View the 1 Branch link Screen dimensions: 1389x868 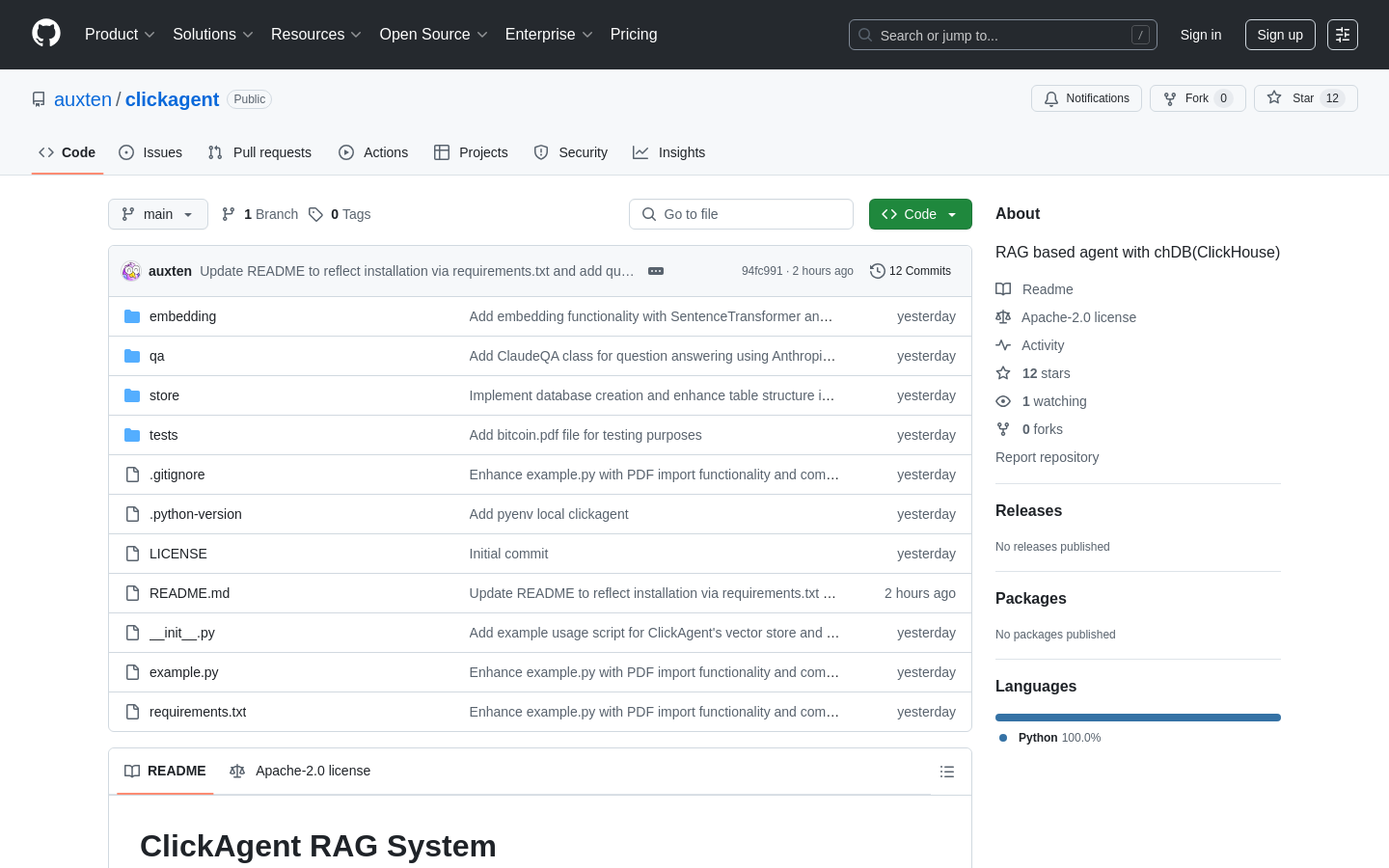(x=260, y=214)
